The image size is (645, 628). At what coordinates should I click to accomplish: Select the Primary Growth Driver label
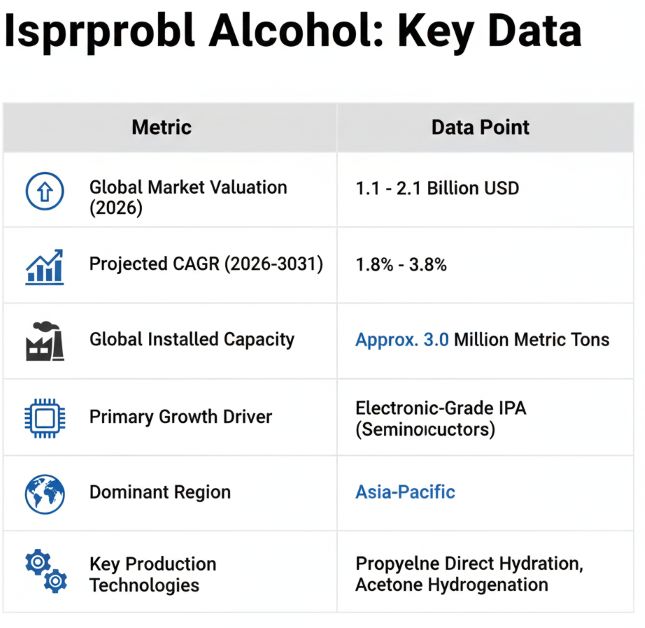(180, 416)
